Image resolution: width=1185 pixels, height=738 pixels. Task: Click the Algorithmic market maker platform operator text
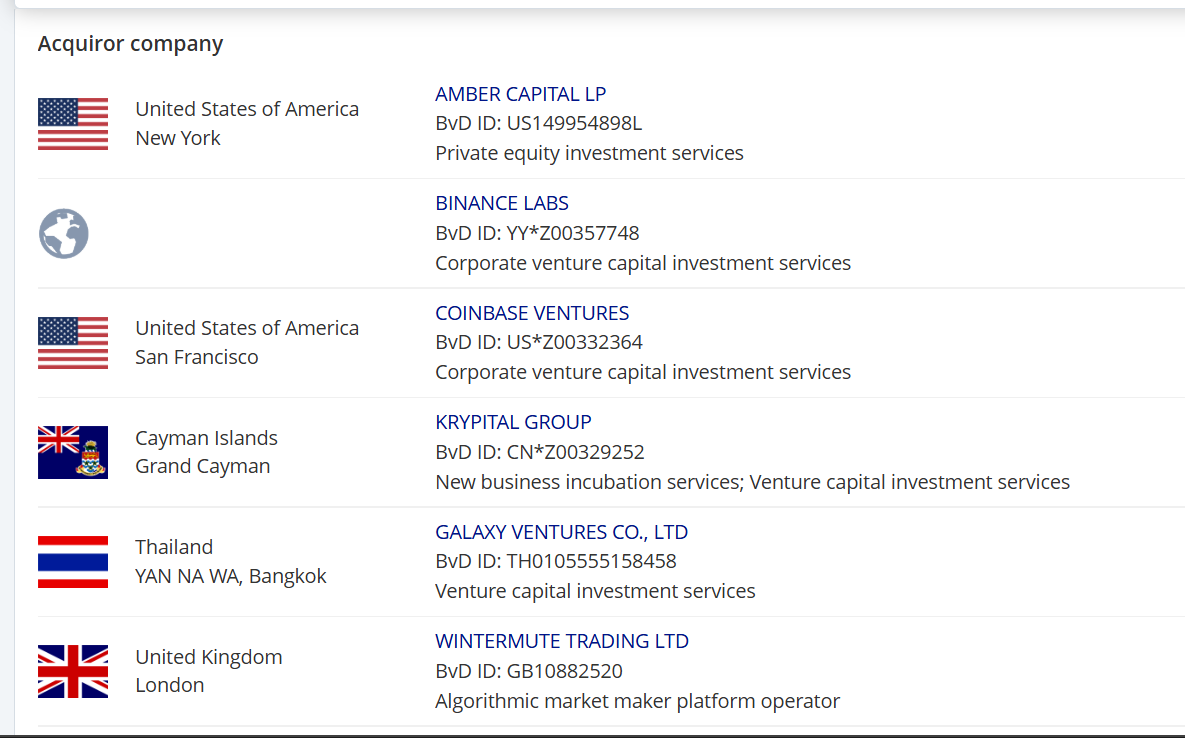[637, 701]
